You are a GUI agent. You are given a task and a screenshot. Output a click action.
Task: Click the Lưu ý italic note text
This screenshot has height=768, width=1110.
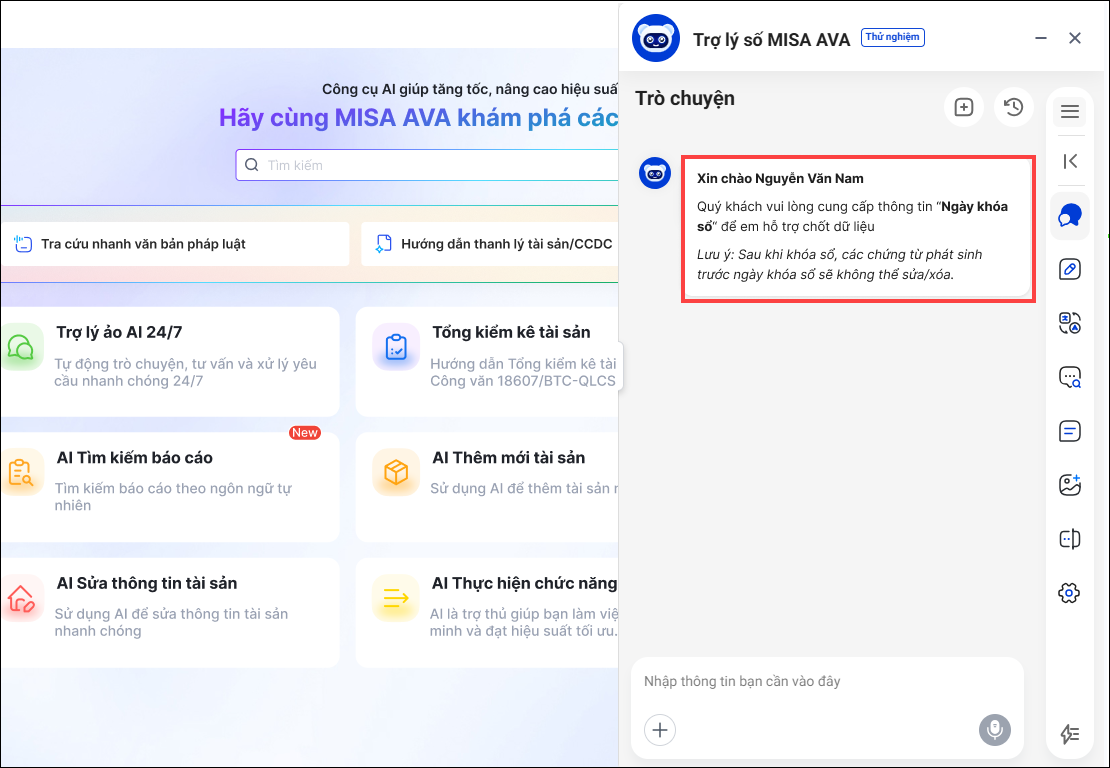click(840, 265)
